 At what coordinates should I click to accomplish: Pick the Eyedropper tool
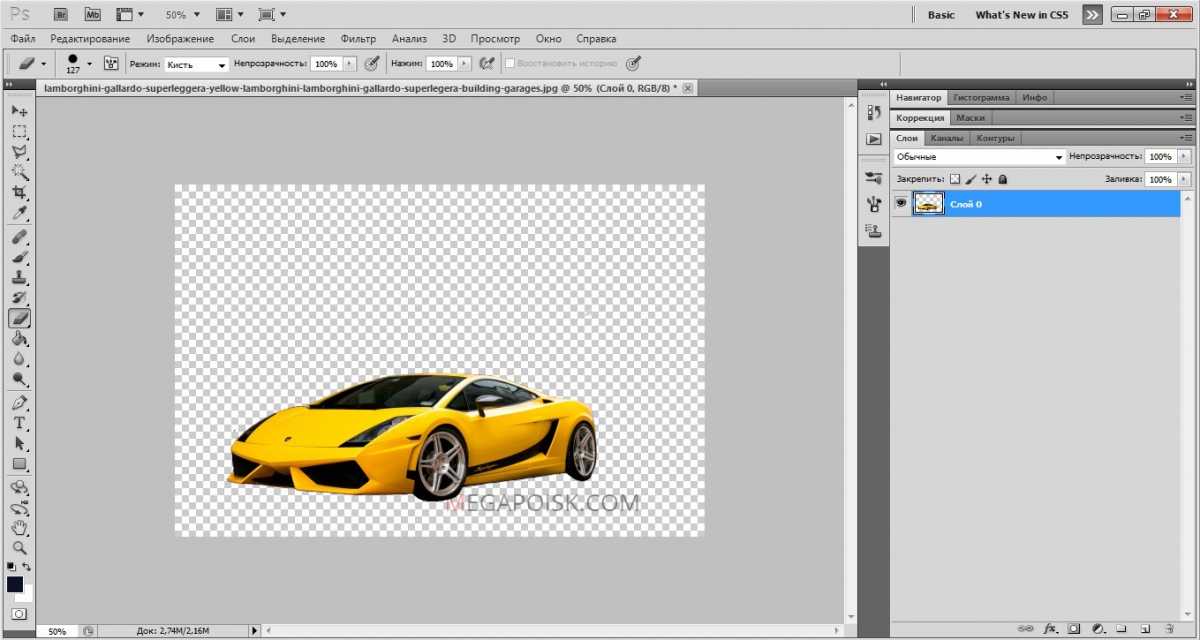tap(19, 214)
